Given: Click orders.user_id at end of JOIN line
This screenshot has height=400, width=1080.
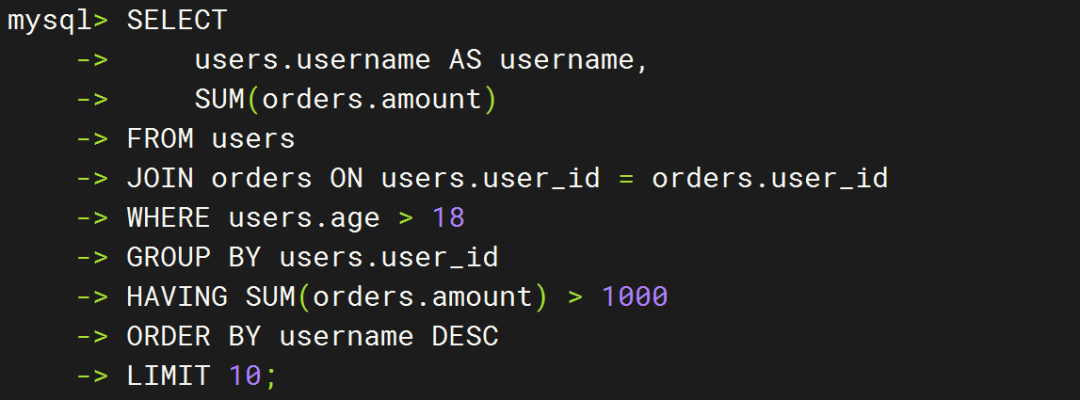Looking at the screenshot, I should (x=769, y=179).
